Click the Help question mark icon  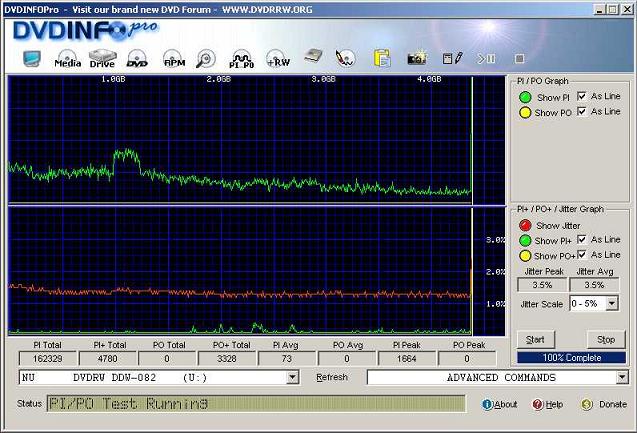537,405
